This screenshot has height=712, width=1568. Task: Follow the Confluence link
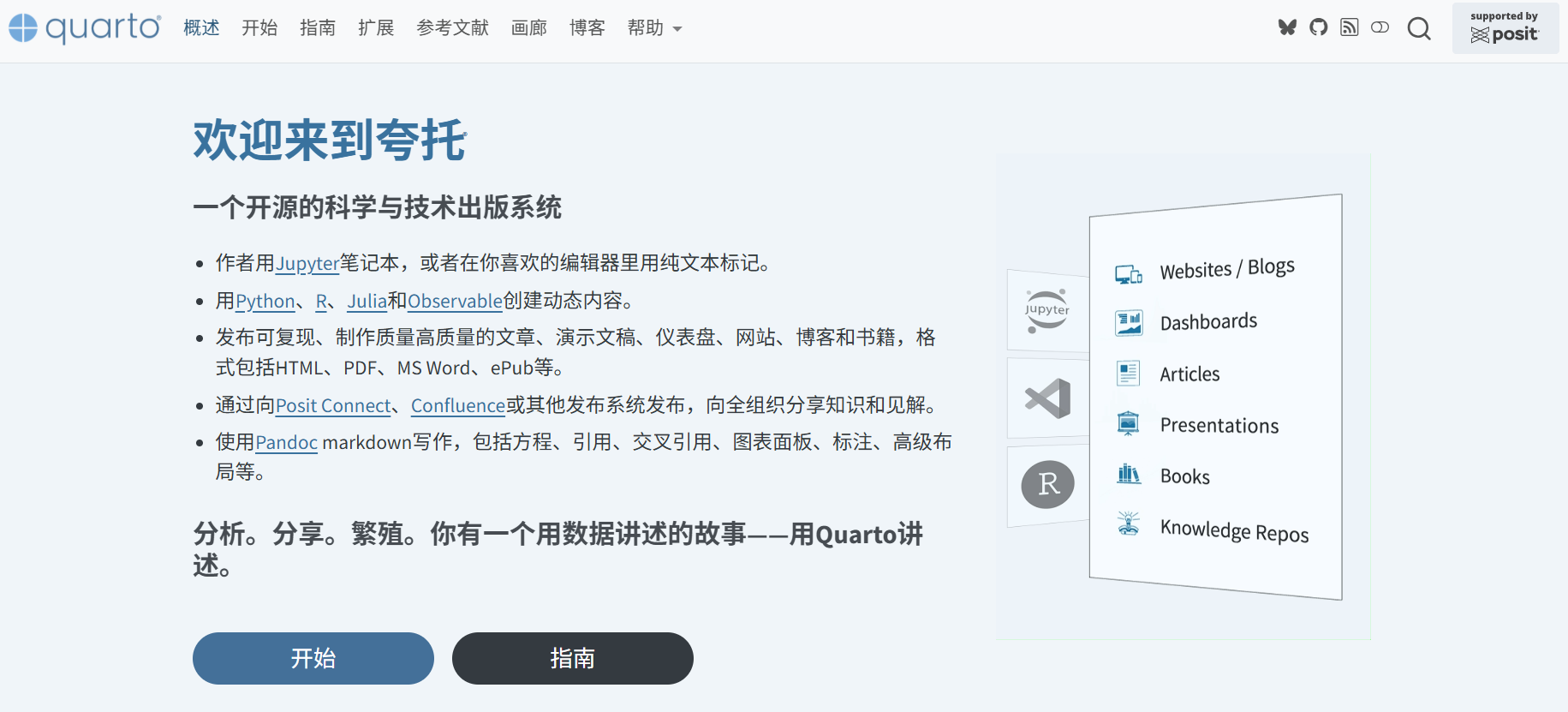pos(458,405)
